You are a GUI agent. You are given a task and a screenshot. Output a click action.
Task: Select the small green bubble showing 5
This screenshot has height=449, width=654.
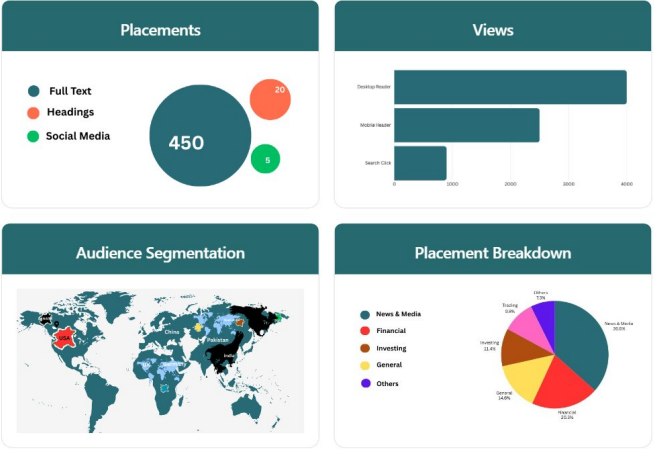click(265, 158)
